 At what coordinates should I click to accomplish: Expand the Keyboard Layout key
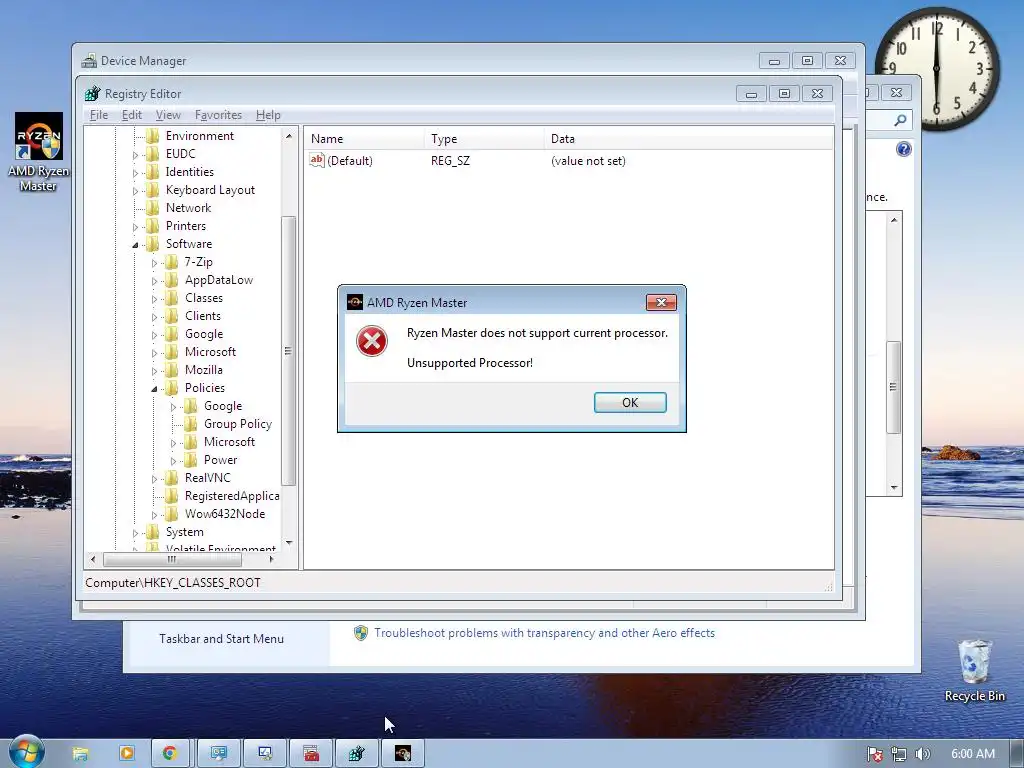[x=135, y=191]
